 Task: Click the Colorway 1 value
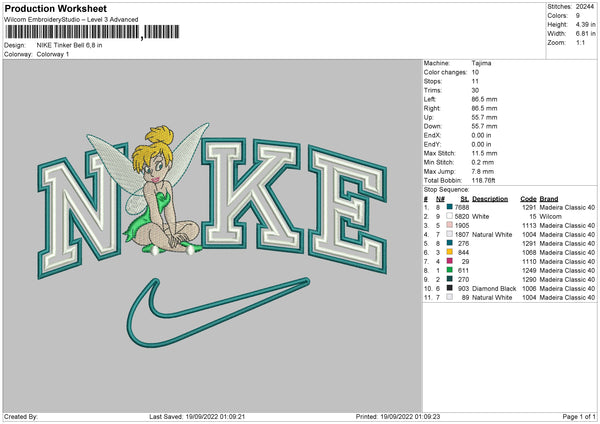tap(53, 54)
